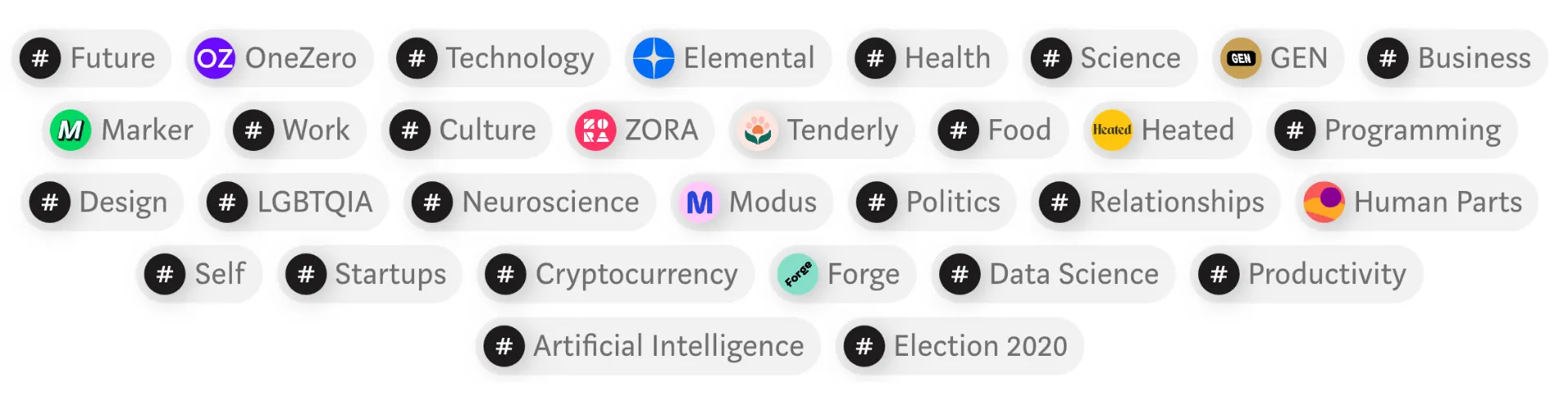Image resolution: width=1568 pixels, height=395 pixels.
Task: Click the yellow Heated logo icon
Action: (x=1111, y=131)
